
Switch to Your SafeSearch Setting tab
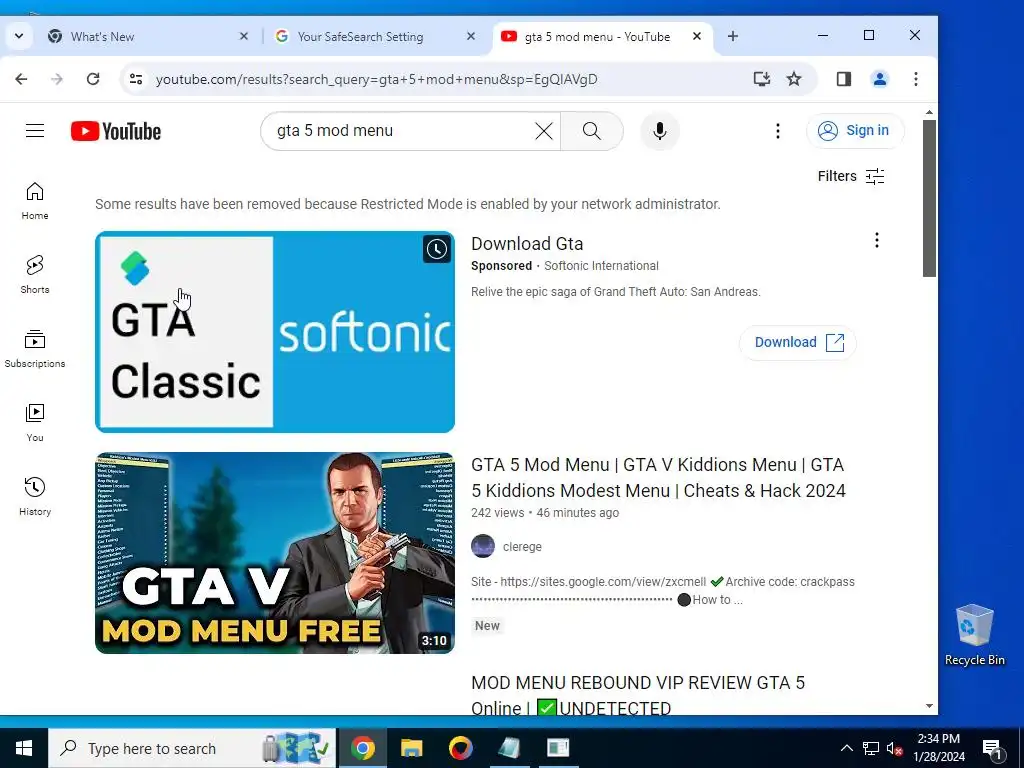click(372, 37)
